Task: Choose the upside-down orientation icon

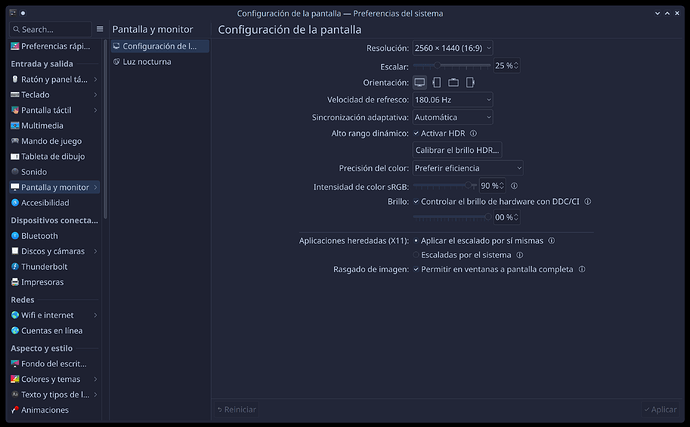Action: (x=453, y=82)
